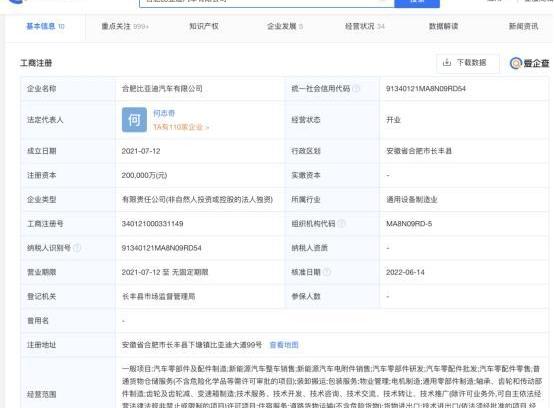
Task: Select the 数据解读 tab
Action: point(443,26)
